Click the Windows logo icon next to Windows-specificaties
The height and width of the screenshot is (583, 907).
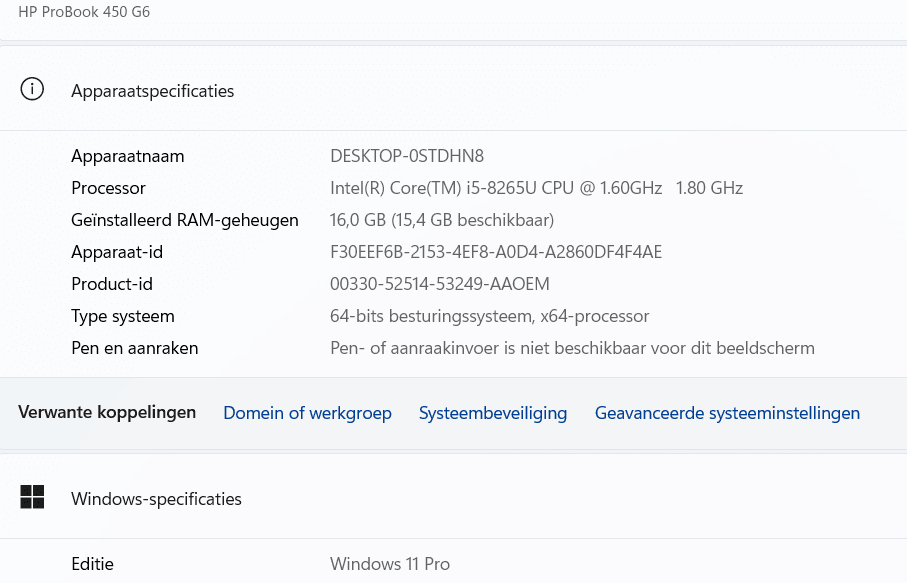click(32, 496)
